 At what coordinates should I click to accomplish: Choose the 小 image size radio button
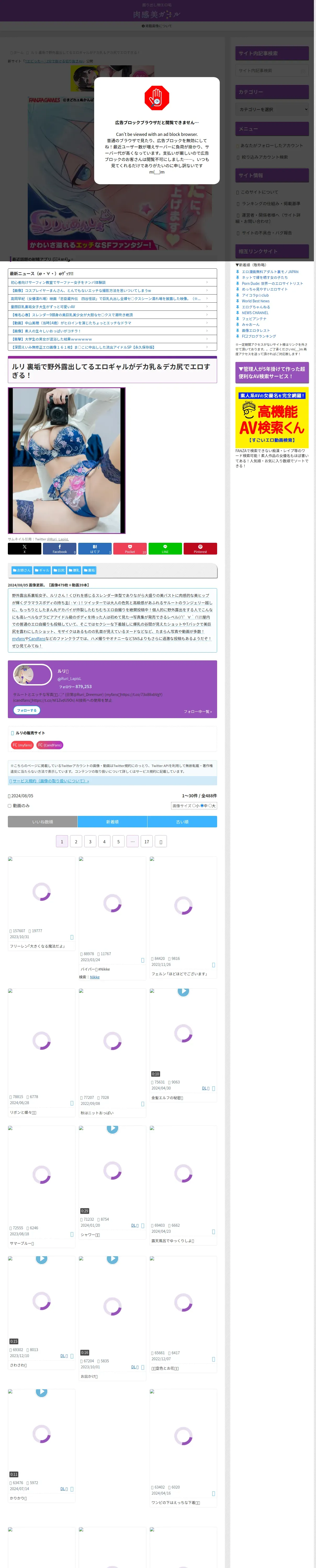(194, 805)
